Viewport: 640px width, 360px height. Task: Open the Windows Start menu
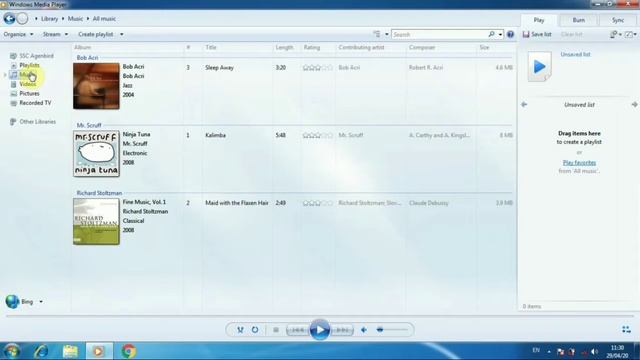click(x=12, y=351)
